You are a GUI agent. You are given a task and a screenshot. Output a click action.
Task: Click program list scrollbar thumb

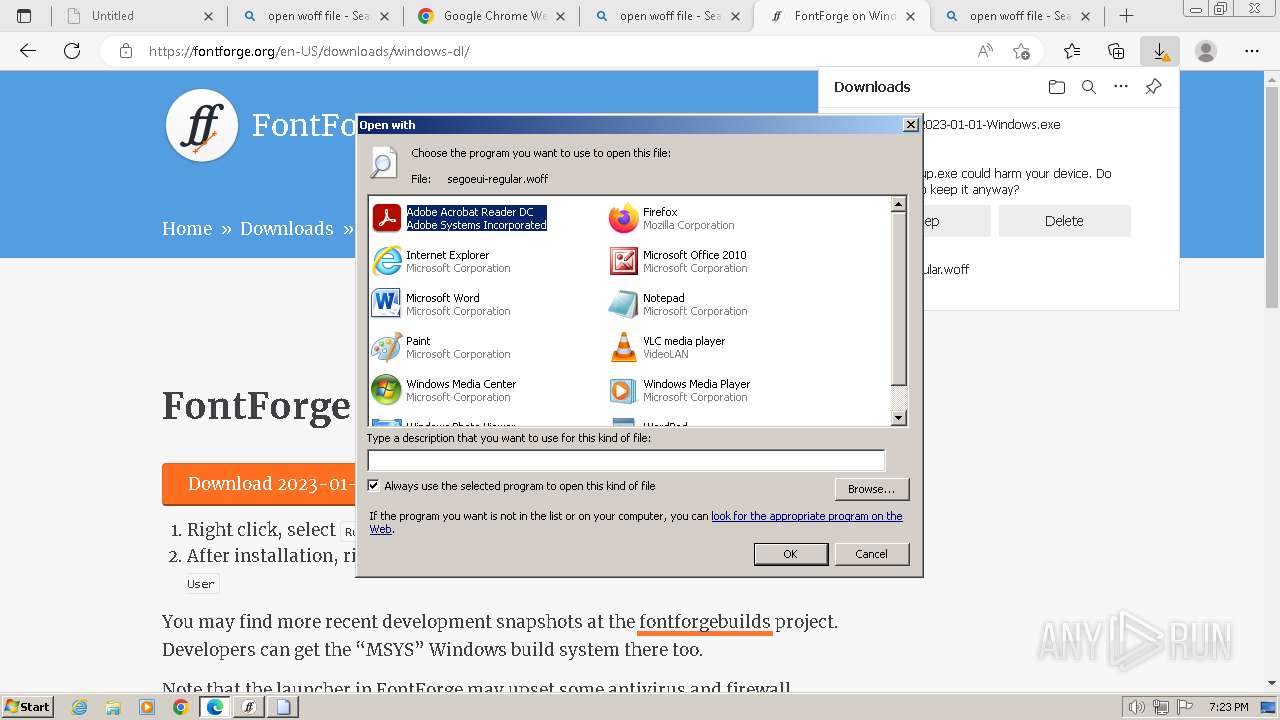(898, 299)
